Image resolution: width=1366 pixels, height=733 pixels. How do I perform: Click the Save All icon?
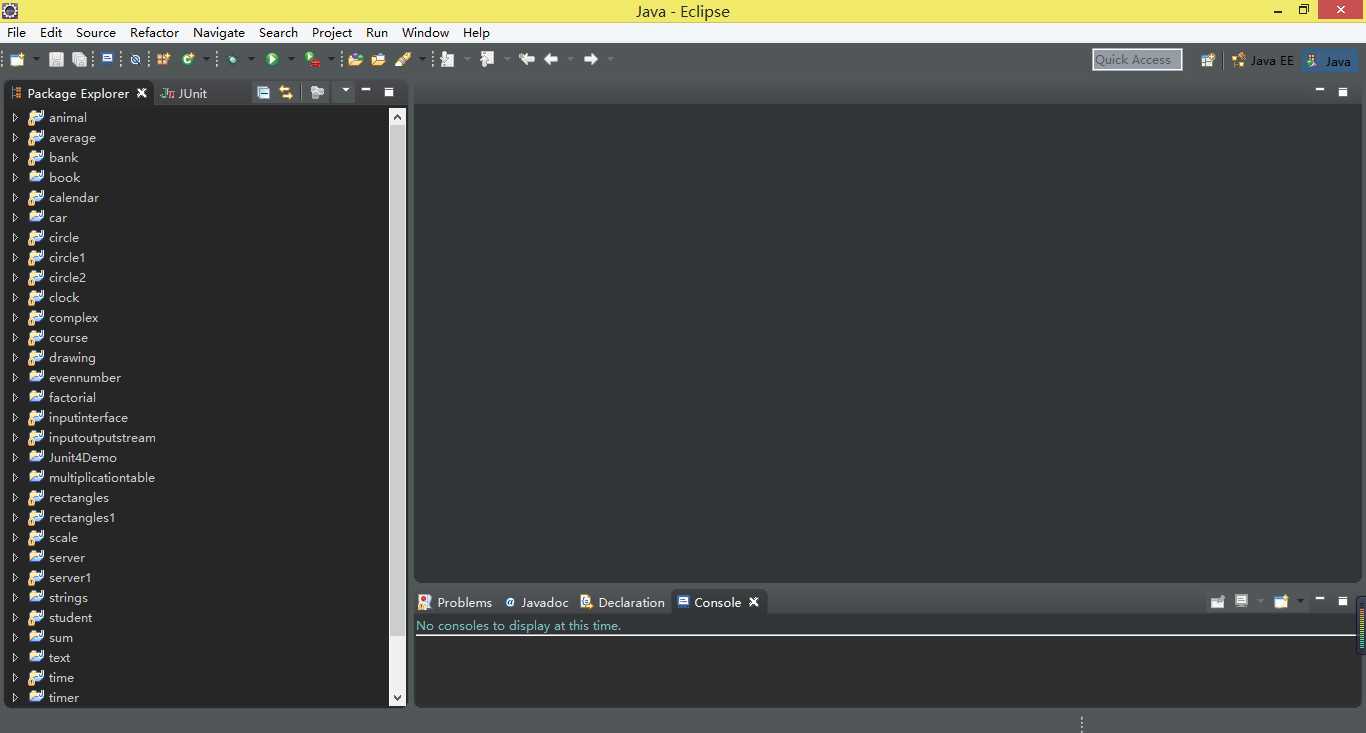pyautogui.click(x=79, y=60)
